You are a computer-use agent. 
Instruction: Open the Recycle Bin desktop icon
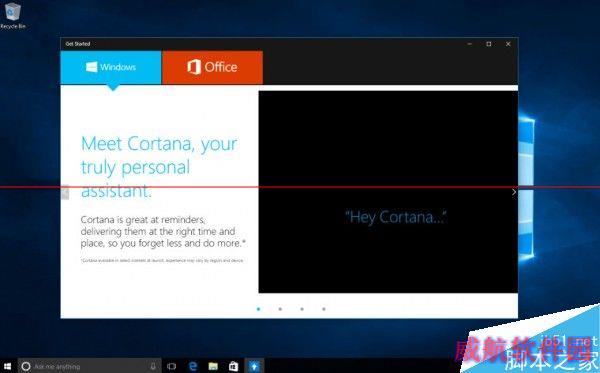13,16
